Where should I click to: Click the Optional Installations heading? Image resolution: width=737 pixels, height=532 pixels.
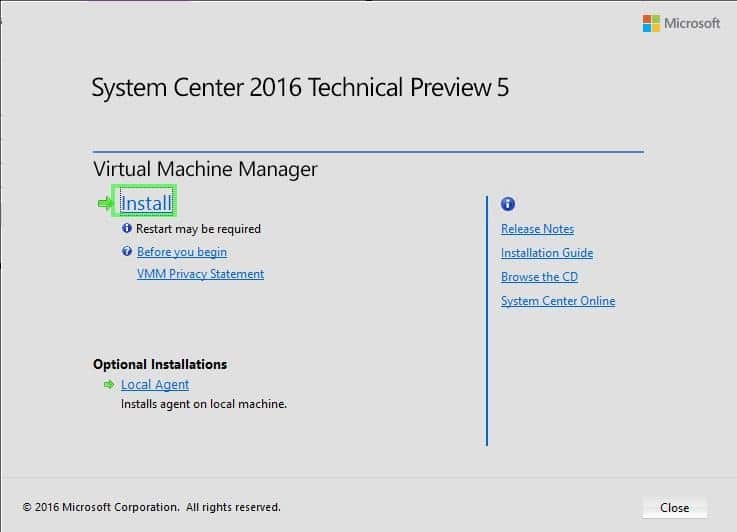pos(160,364)
